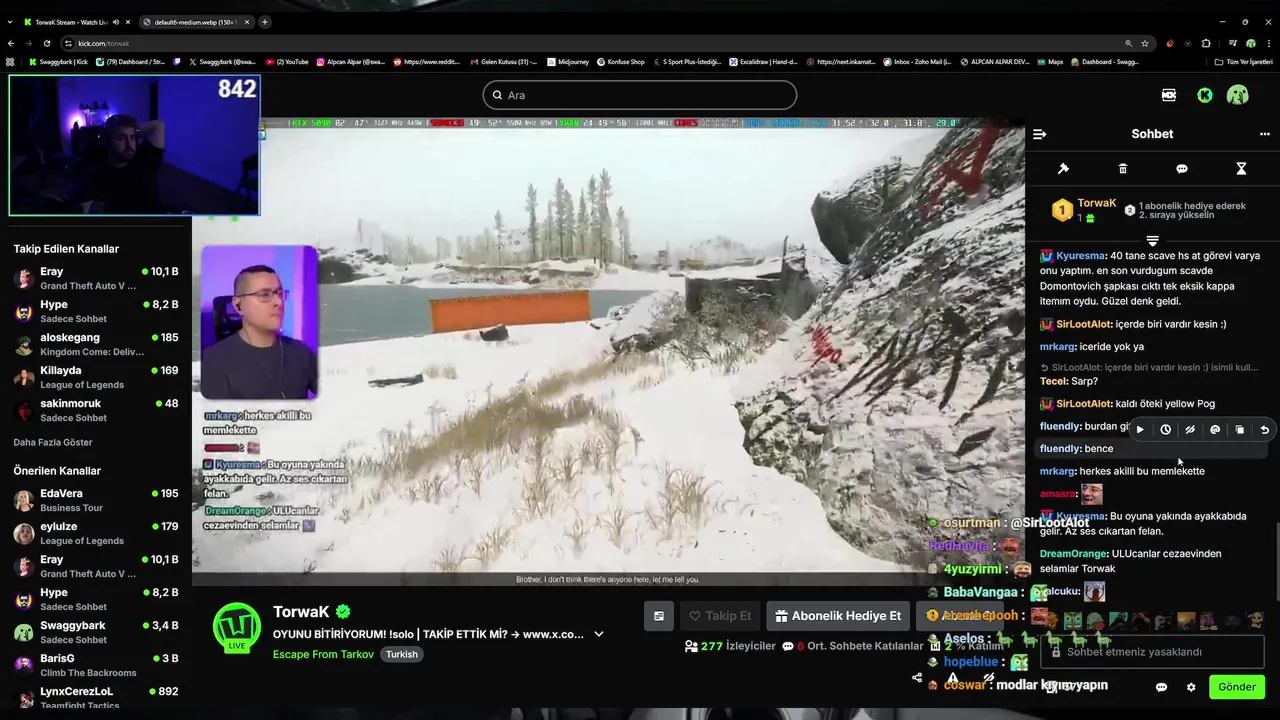Open Killayda League of Legends channel
Screen dimensions: 1280x720
96,378
